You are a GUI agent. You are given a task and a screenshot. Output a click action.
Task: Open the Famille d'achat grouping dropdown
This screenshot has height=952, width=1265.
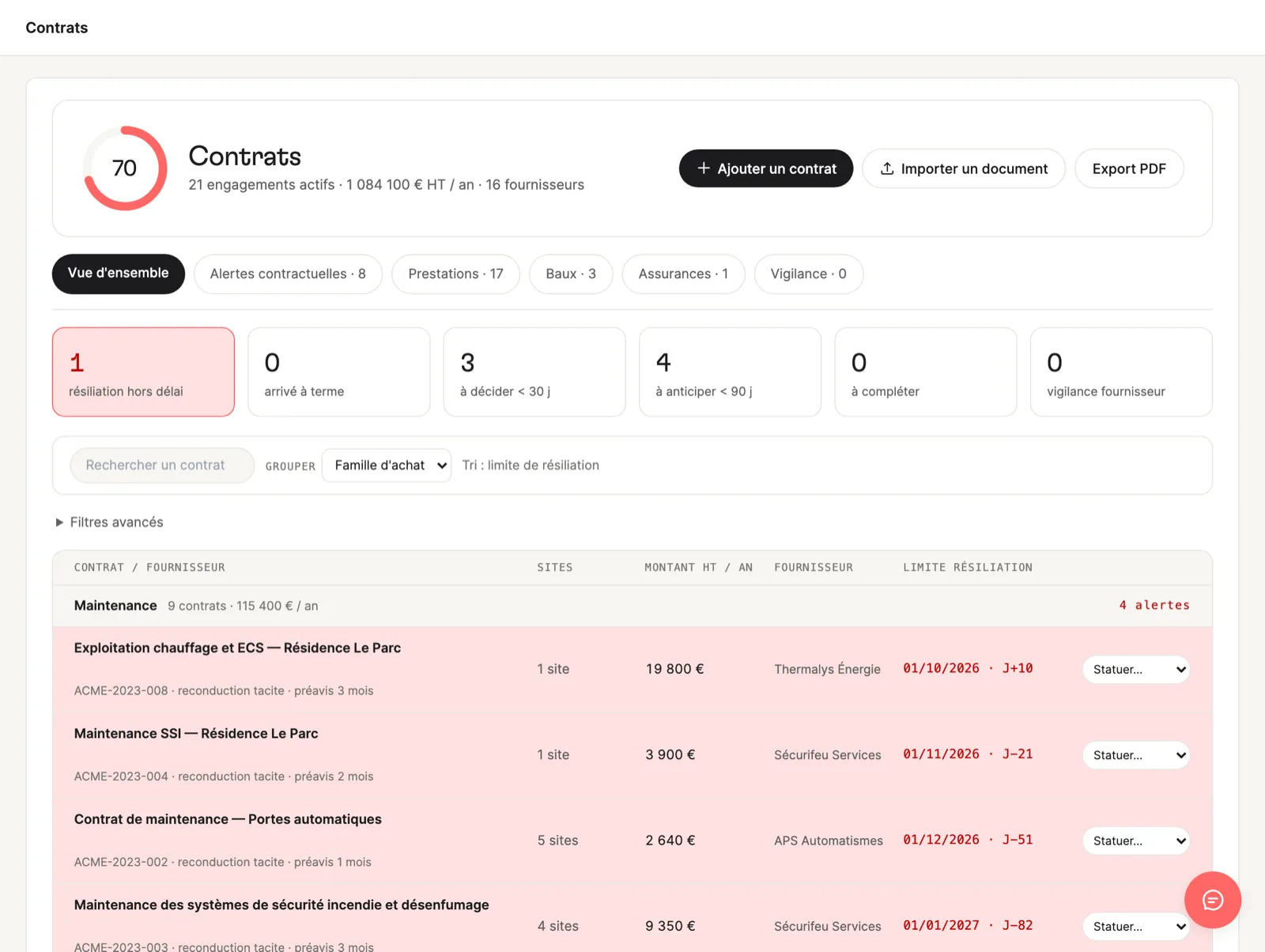point(387,465)
